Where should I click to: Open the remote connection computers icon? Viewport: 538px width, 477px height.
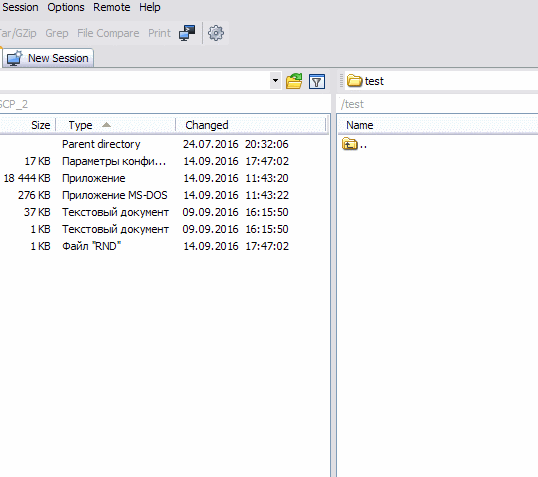point(187,33)
